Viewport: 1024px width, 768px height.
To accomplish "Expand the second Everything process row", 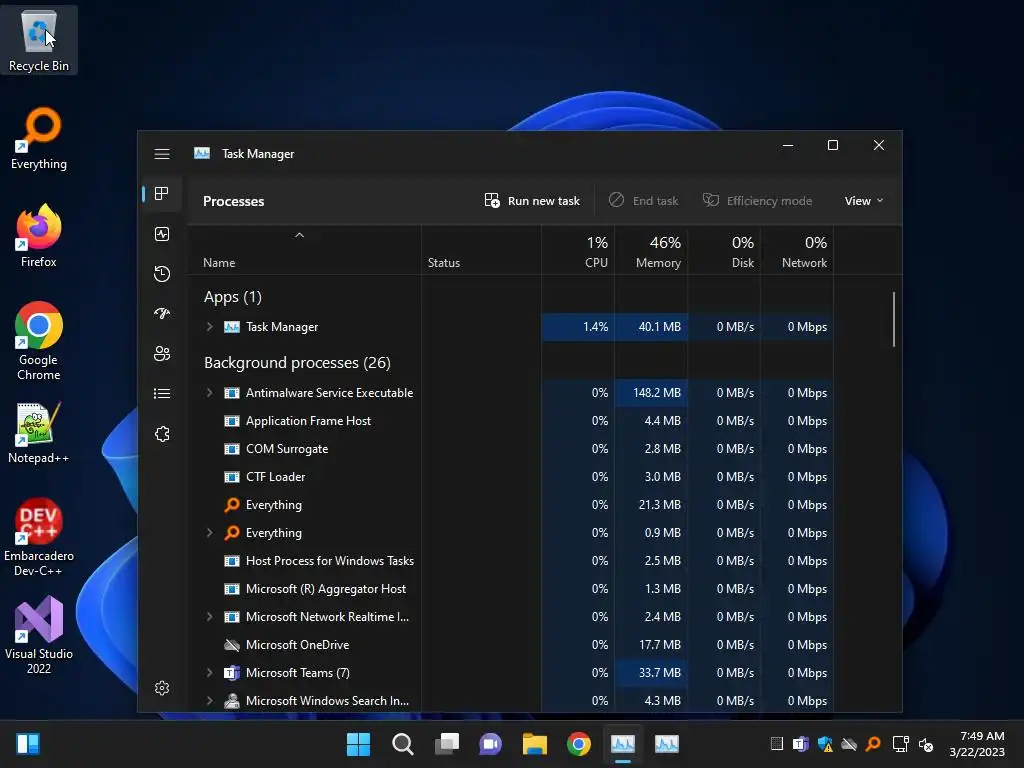I will coord(210,533).
